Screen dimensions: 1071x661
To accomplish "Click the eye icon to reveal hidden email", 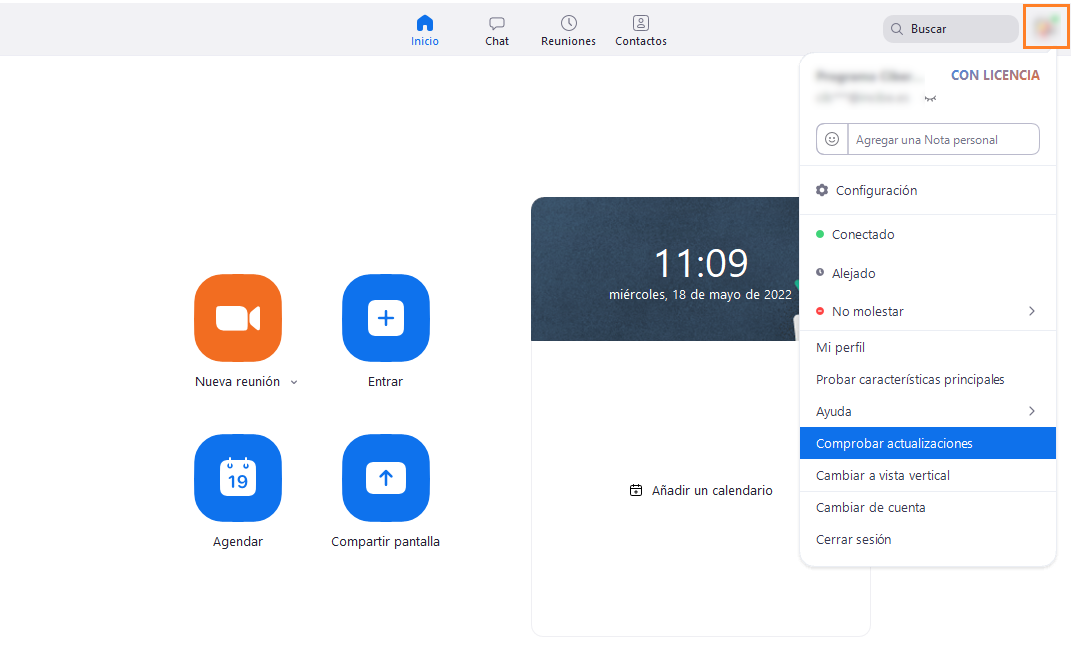I will [x=930, y=98].
